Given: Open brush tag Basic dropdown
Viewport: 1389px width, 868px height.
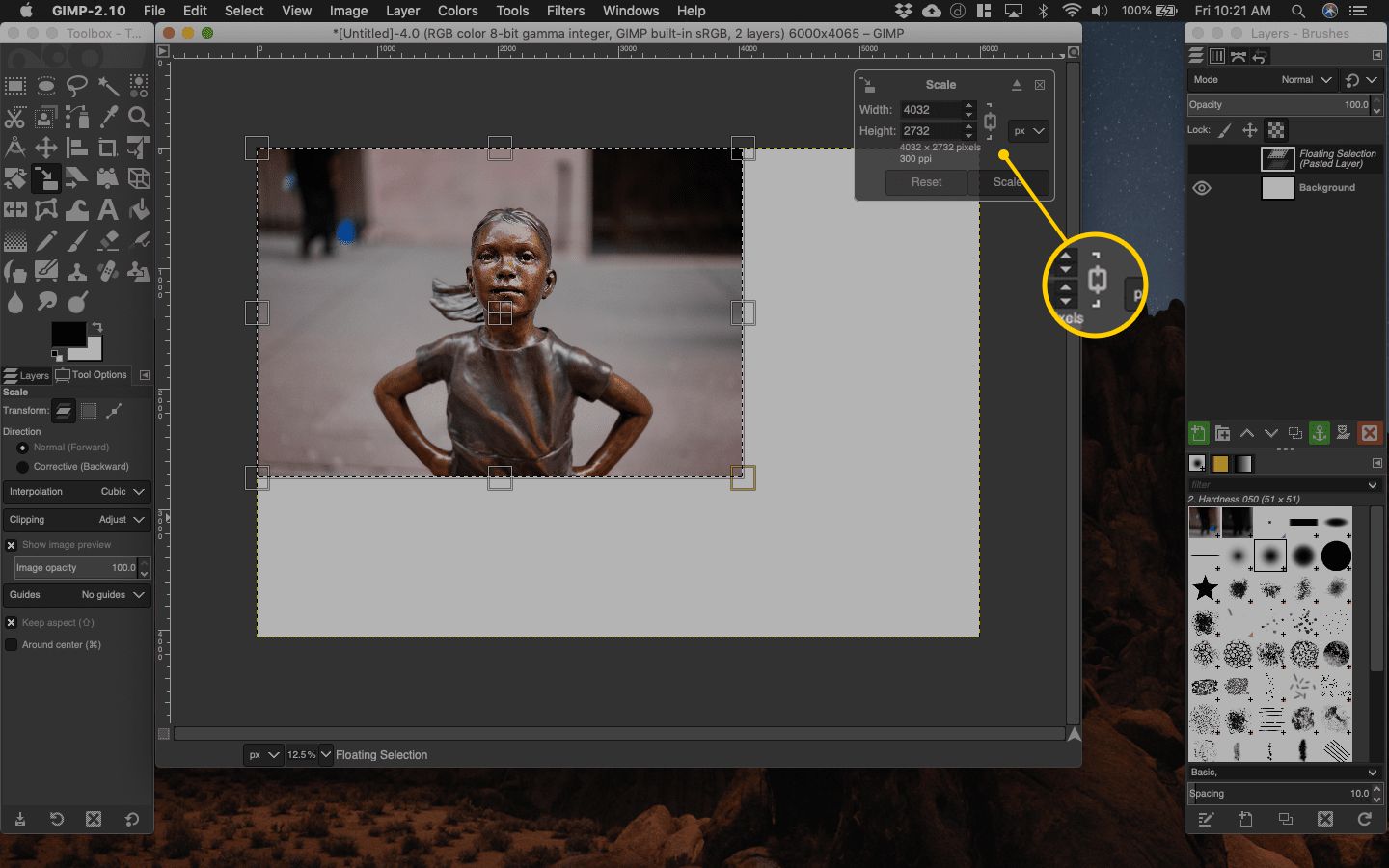Looking at the screenshot, I should click(x=1285, y=773).
